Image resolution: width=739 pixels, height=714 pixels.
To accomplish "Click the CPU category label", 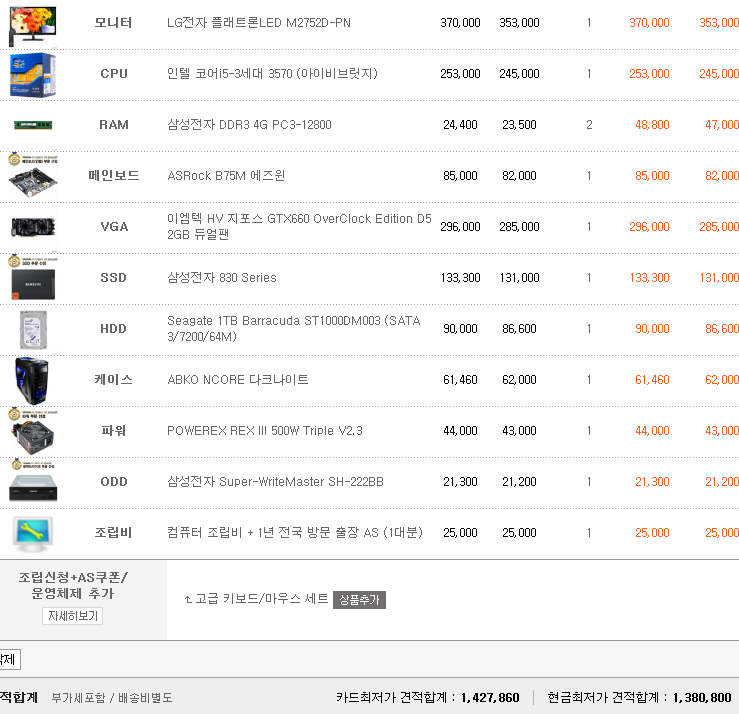I will (x=114, y=74).
